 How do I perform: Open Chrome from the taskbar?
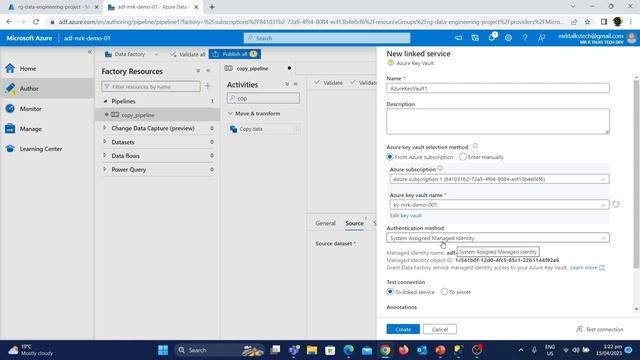point(385,350)
